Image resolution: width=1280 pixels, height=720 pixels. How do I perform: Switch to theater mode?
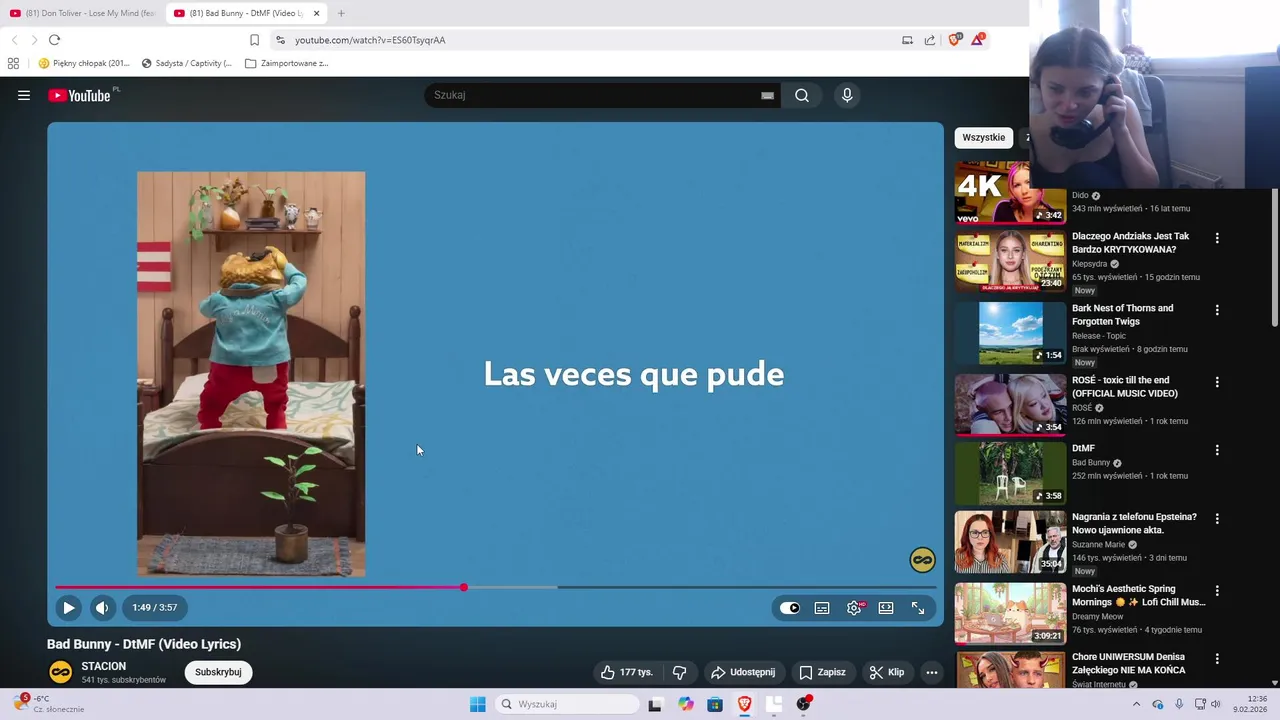point(886,608)
